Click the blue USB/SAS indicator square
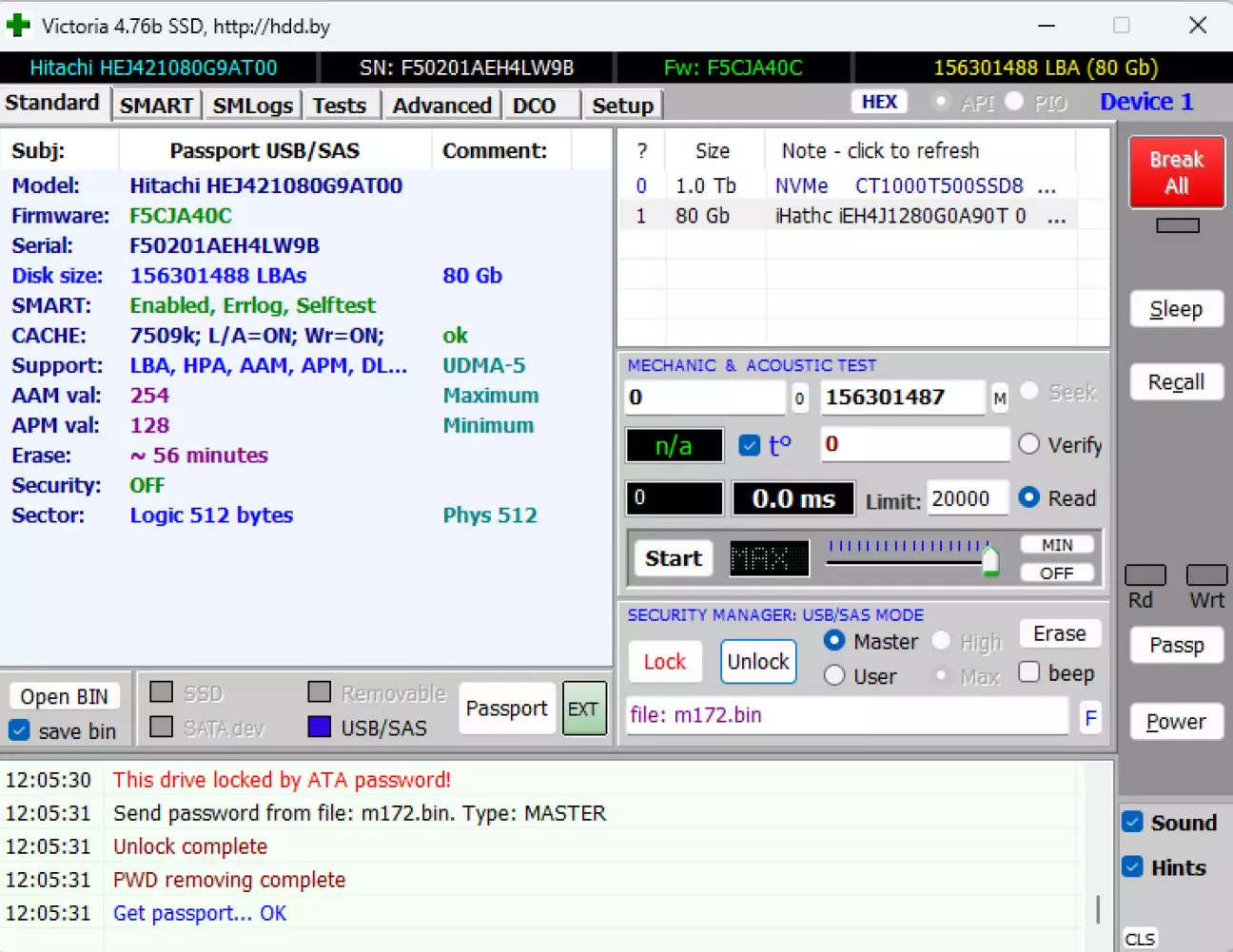The width and height of the screenshot is (1233, 952). (320, 728)
